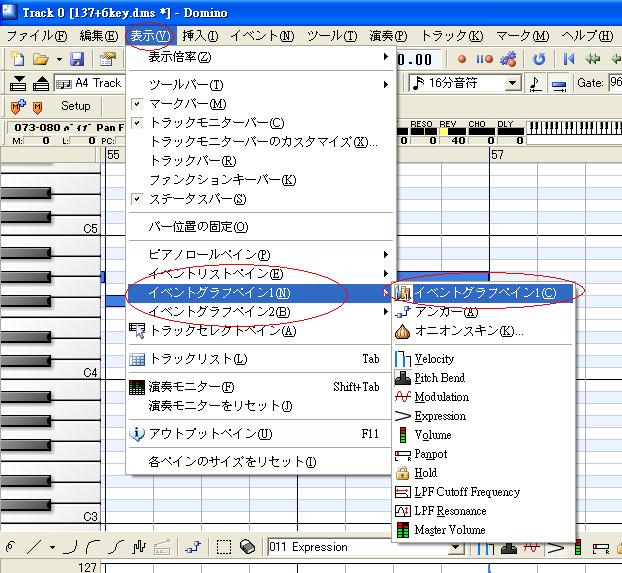Click Volume meter icon in bottom toolbar
Viewport: 622px width, 573px height.
578,548
